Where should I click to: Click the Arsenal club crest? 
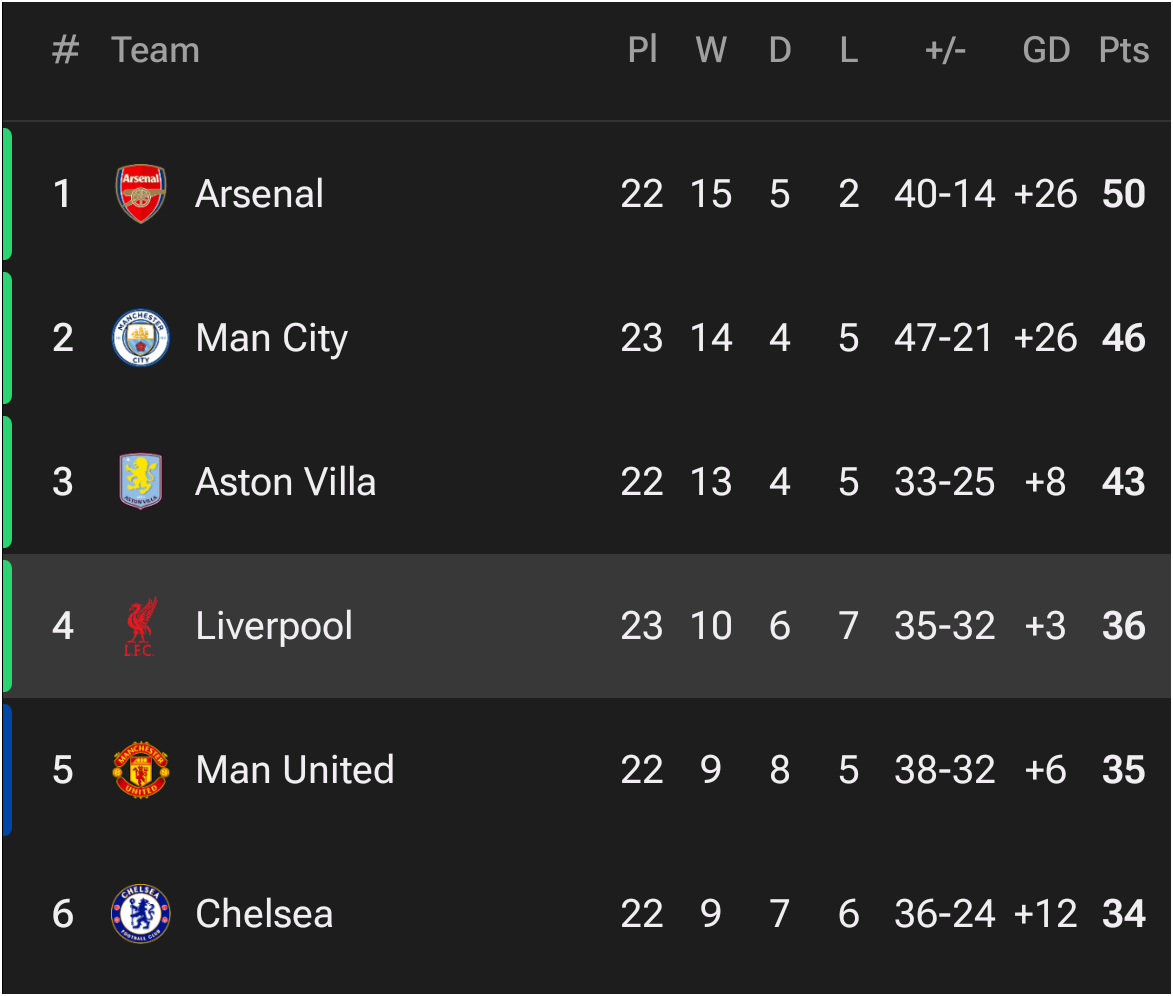coord(141,194)
